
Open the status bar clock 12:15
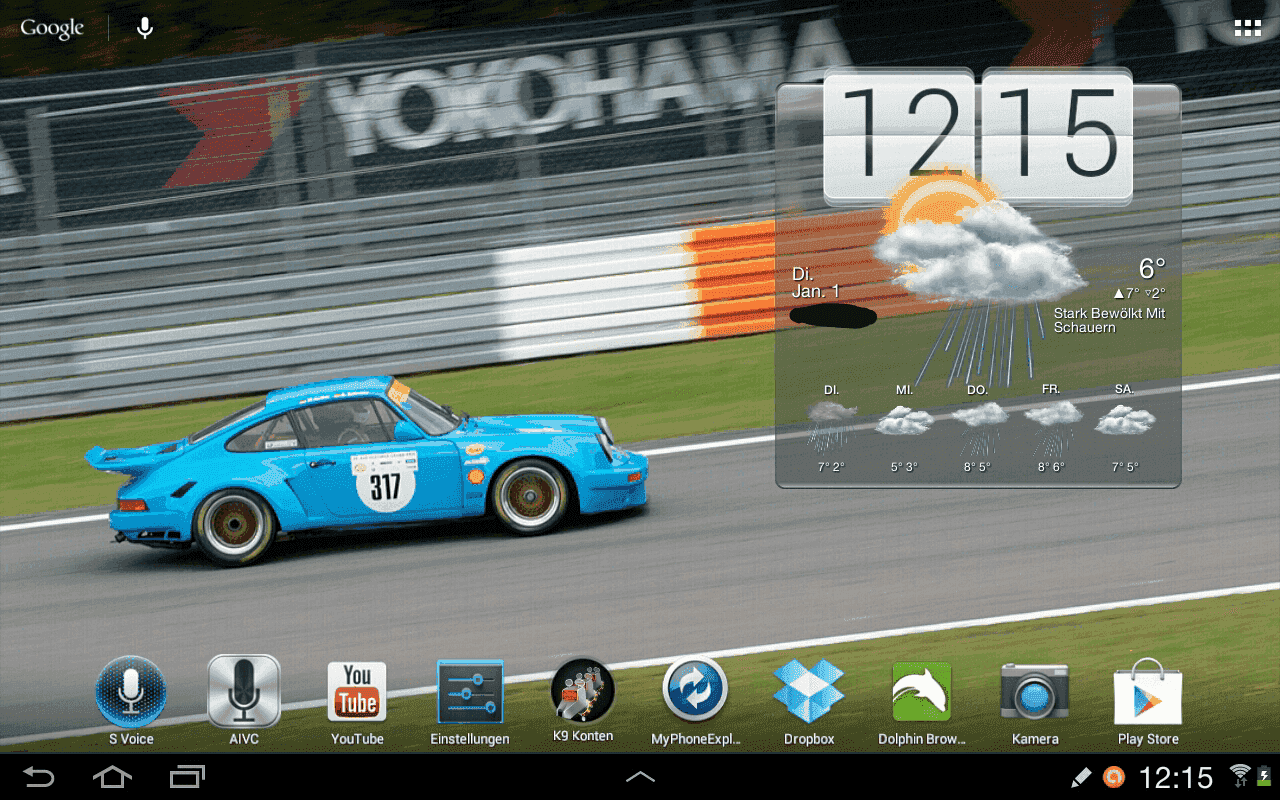point(1176,777)
